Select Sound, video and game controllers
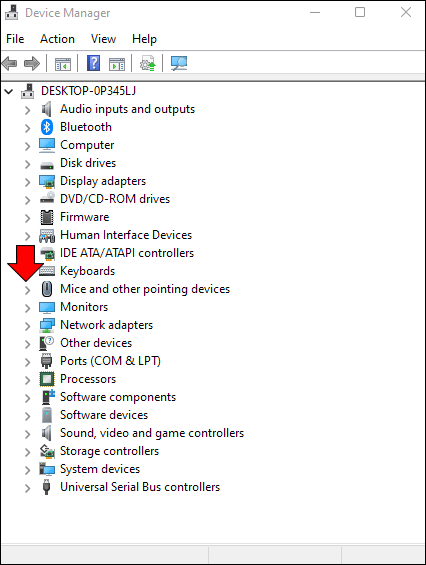426x565 pixels. pos(152,433)
